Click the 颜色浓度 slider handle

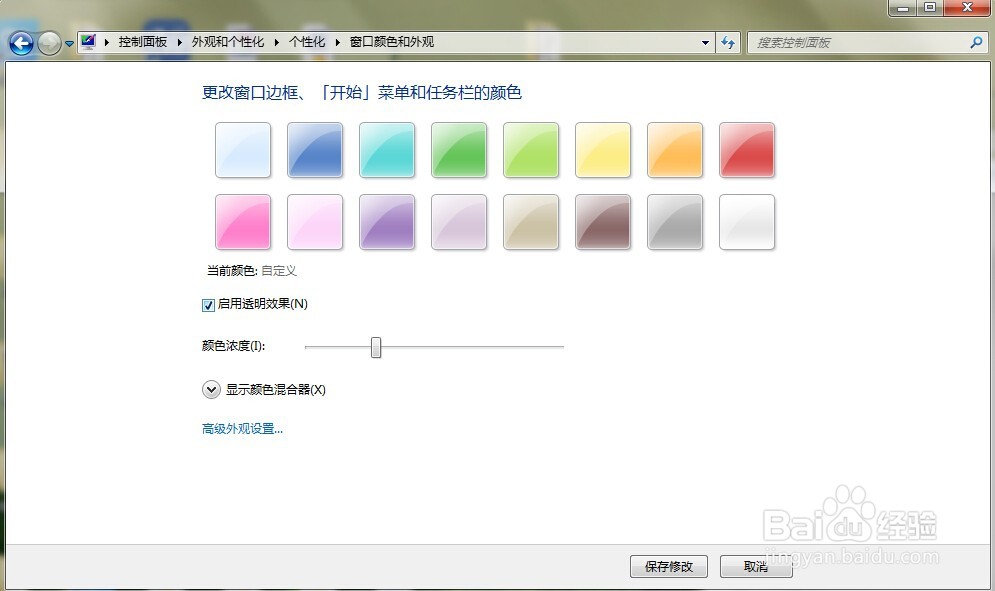(375, 347)
